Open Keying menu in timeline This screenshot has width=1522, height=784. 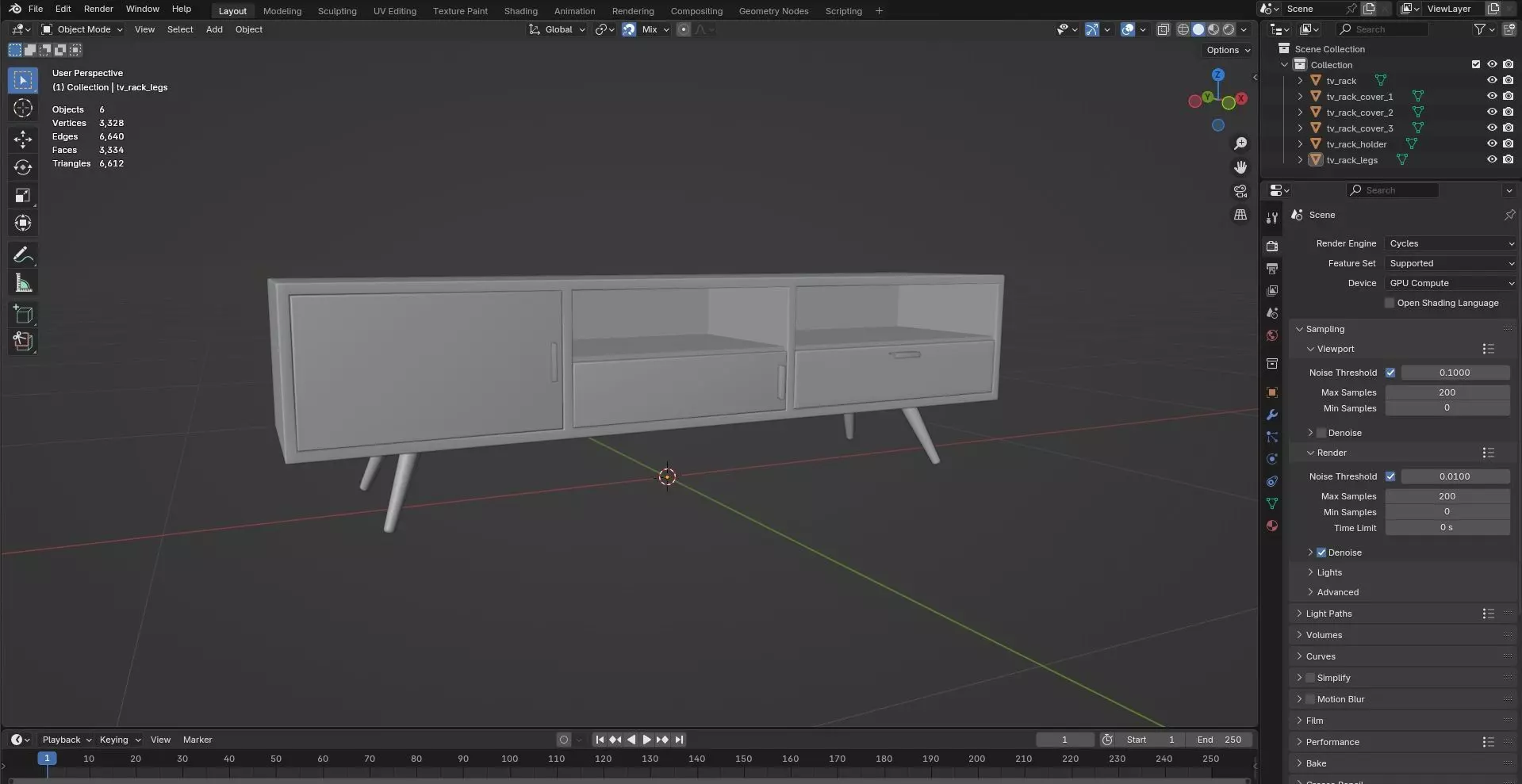coord(119,740)
